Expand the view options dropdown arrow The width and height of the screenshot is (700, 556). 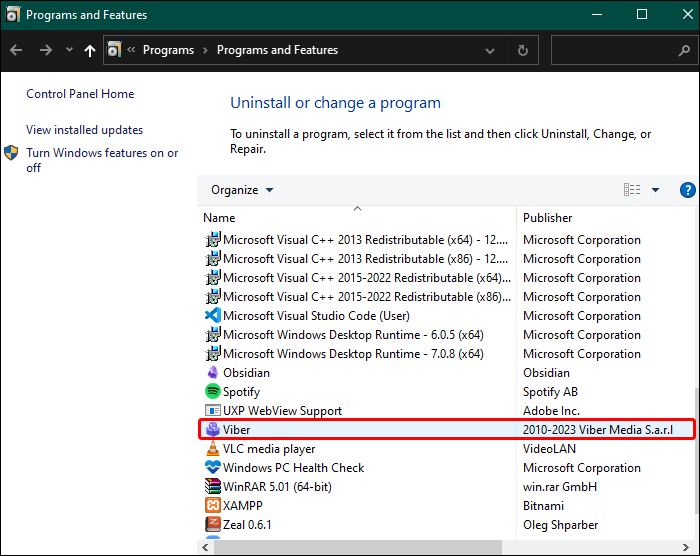coord(656,190)
